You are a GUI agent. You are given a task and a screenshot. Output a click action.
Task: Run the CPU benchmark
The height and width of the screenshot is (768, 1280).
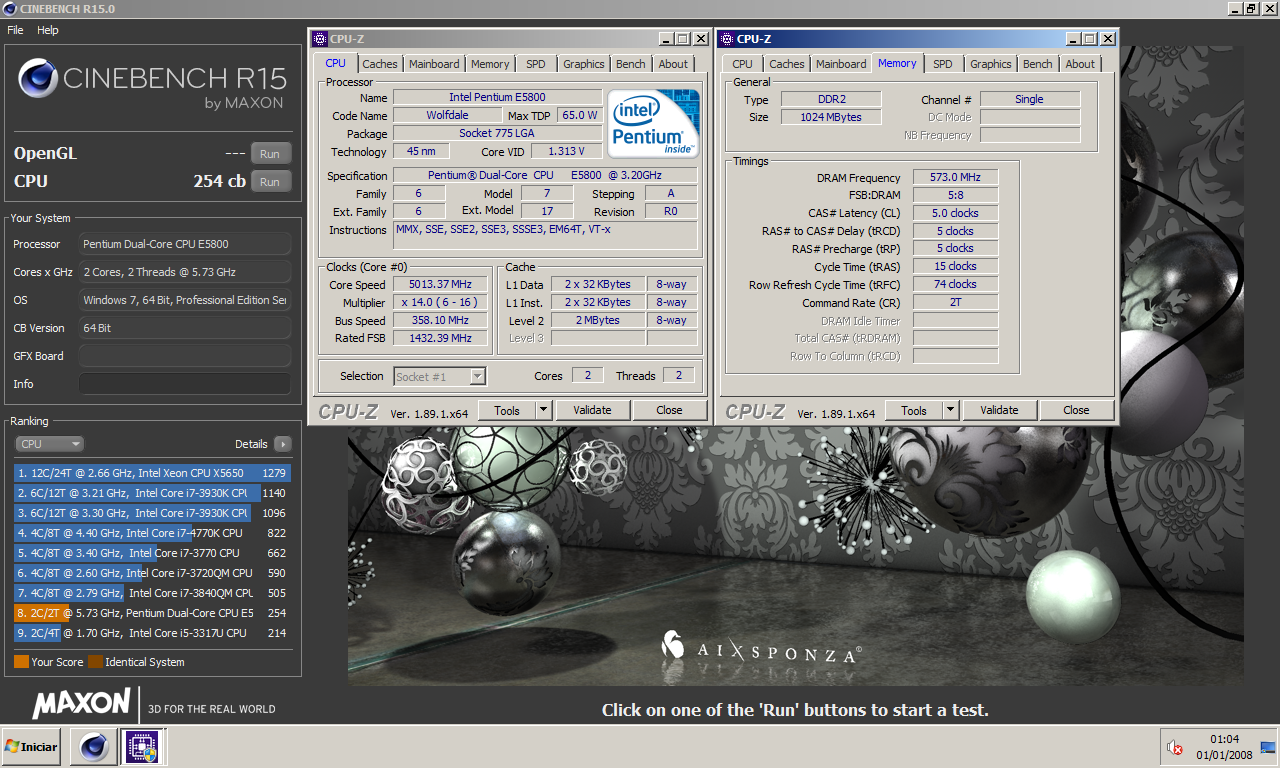pyautogui.click(x=271, y=182)
